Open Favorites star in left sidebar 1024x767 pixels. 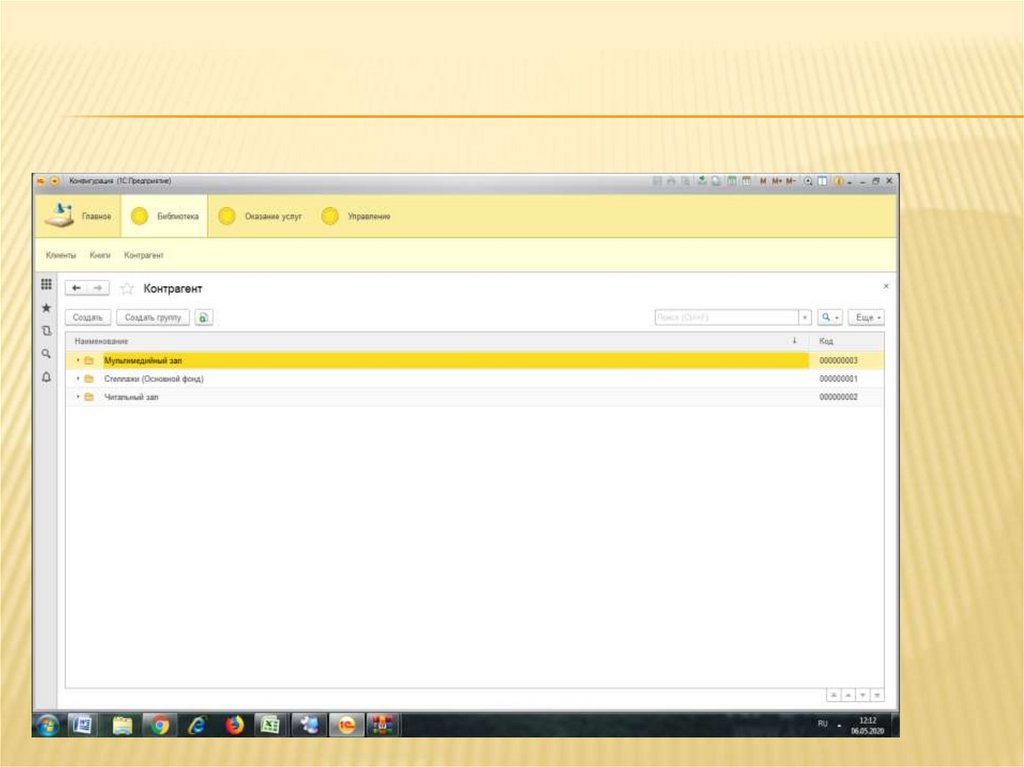(46, 308)
